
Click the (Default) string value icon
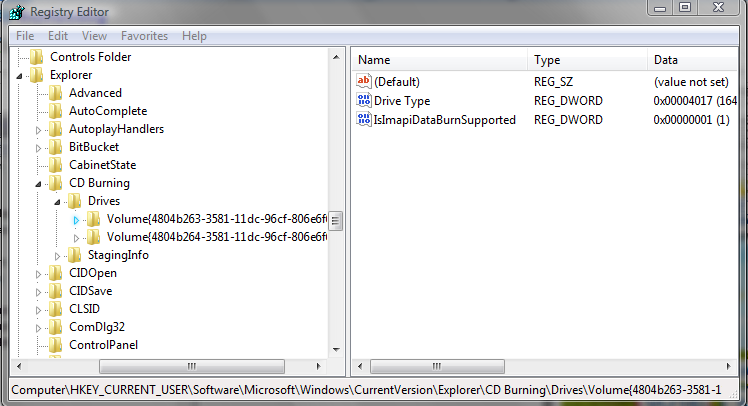click(x=364, y=81)
